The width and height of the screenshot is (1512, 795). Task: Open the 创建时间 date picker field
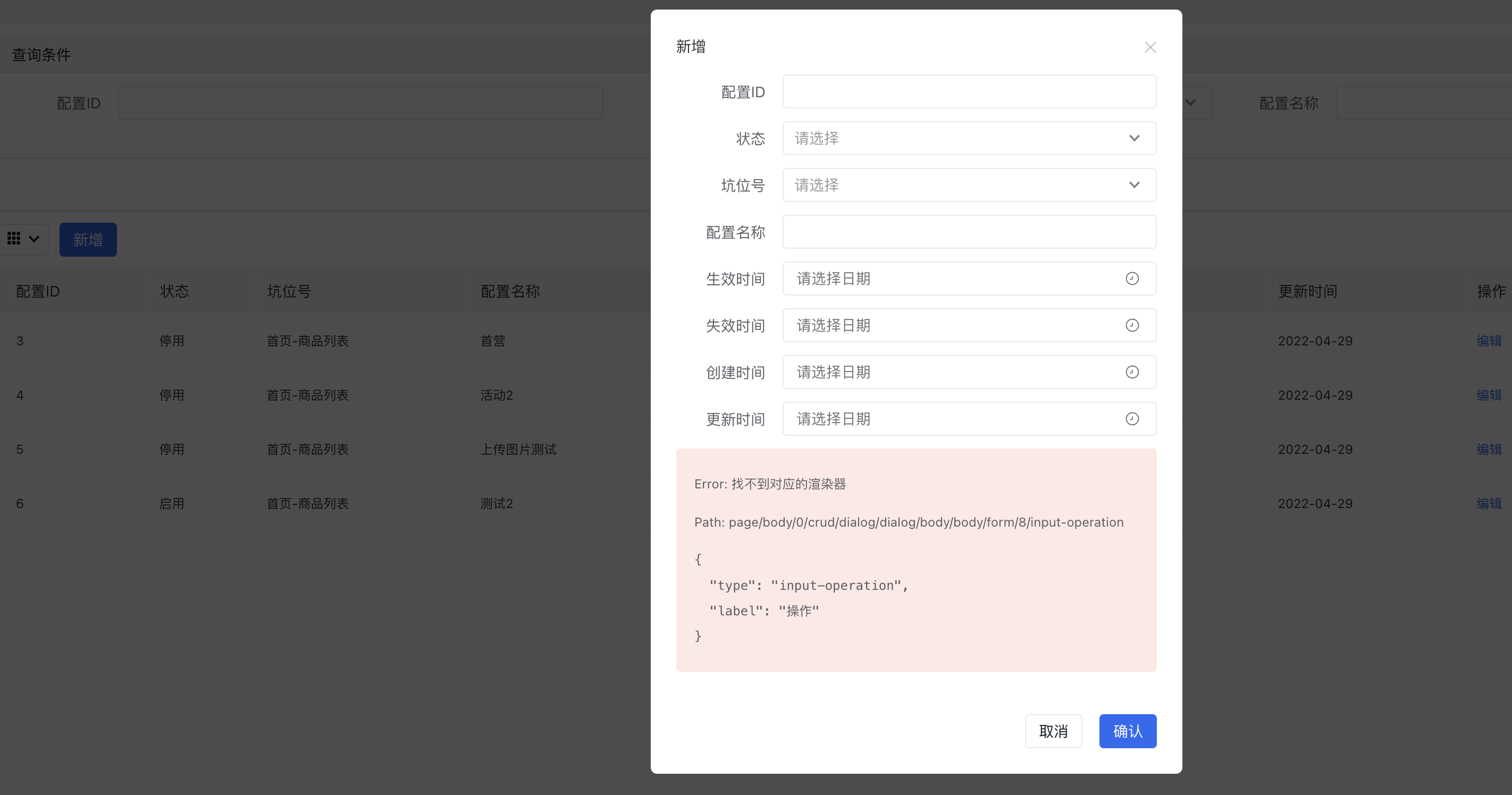[969, 372]
